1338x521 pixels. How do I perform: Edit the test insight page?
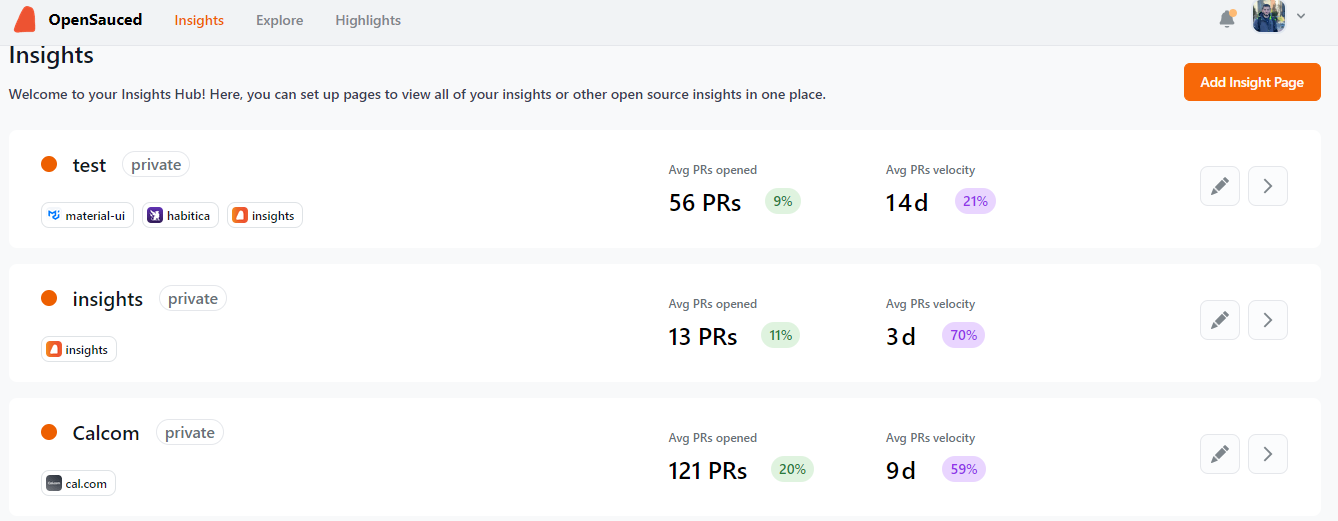(1220, 186)
